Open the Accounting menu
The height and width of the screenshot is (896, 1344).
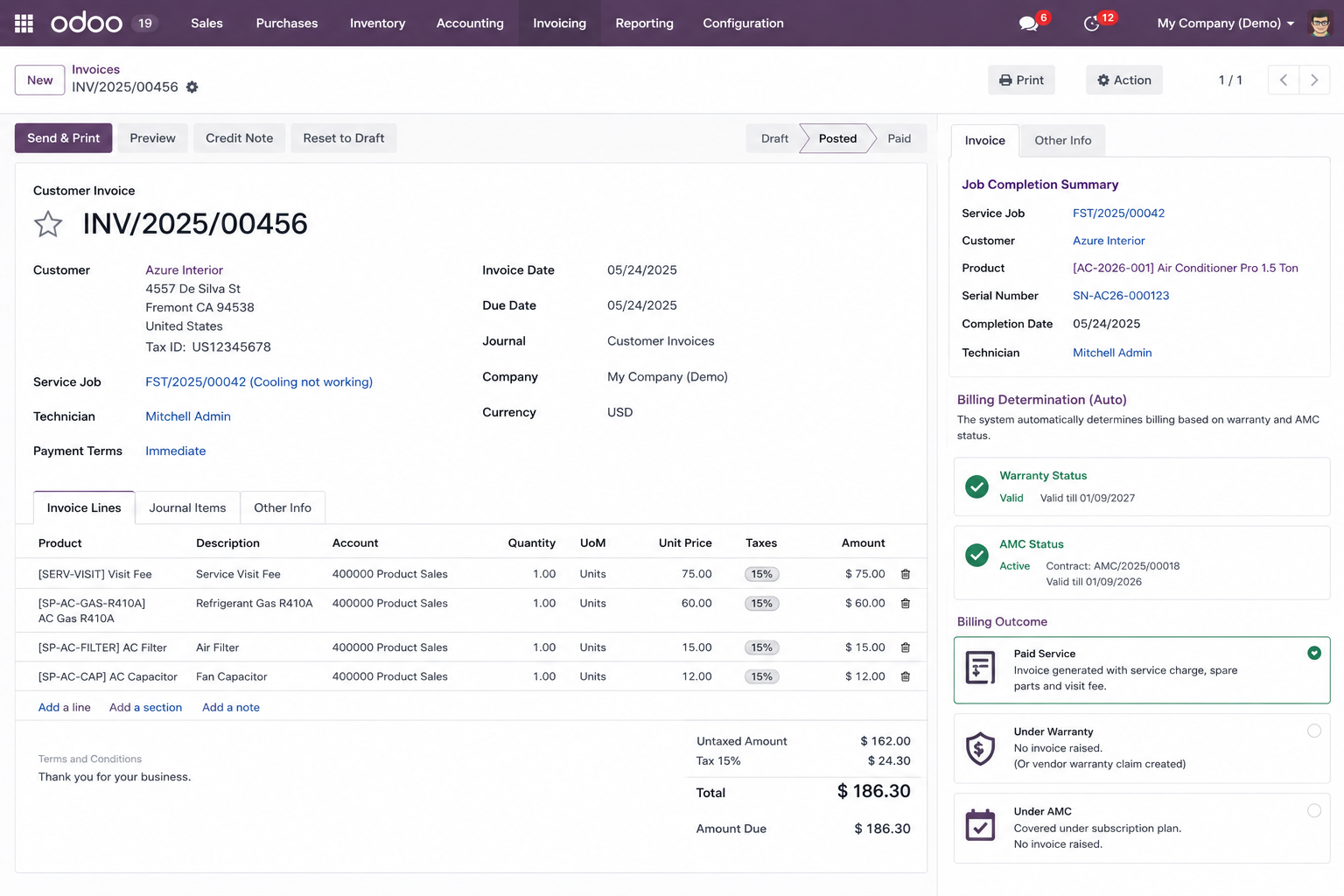[470, 23]
